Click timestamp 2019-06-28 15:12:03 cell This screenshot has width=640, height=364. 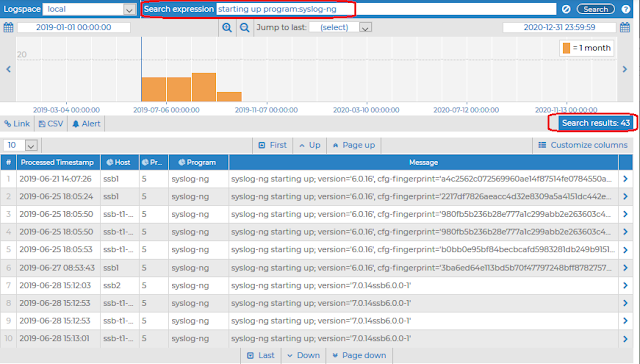tap(55, 285)
